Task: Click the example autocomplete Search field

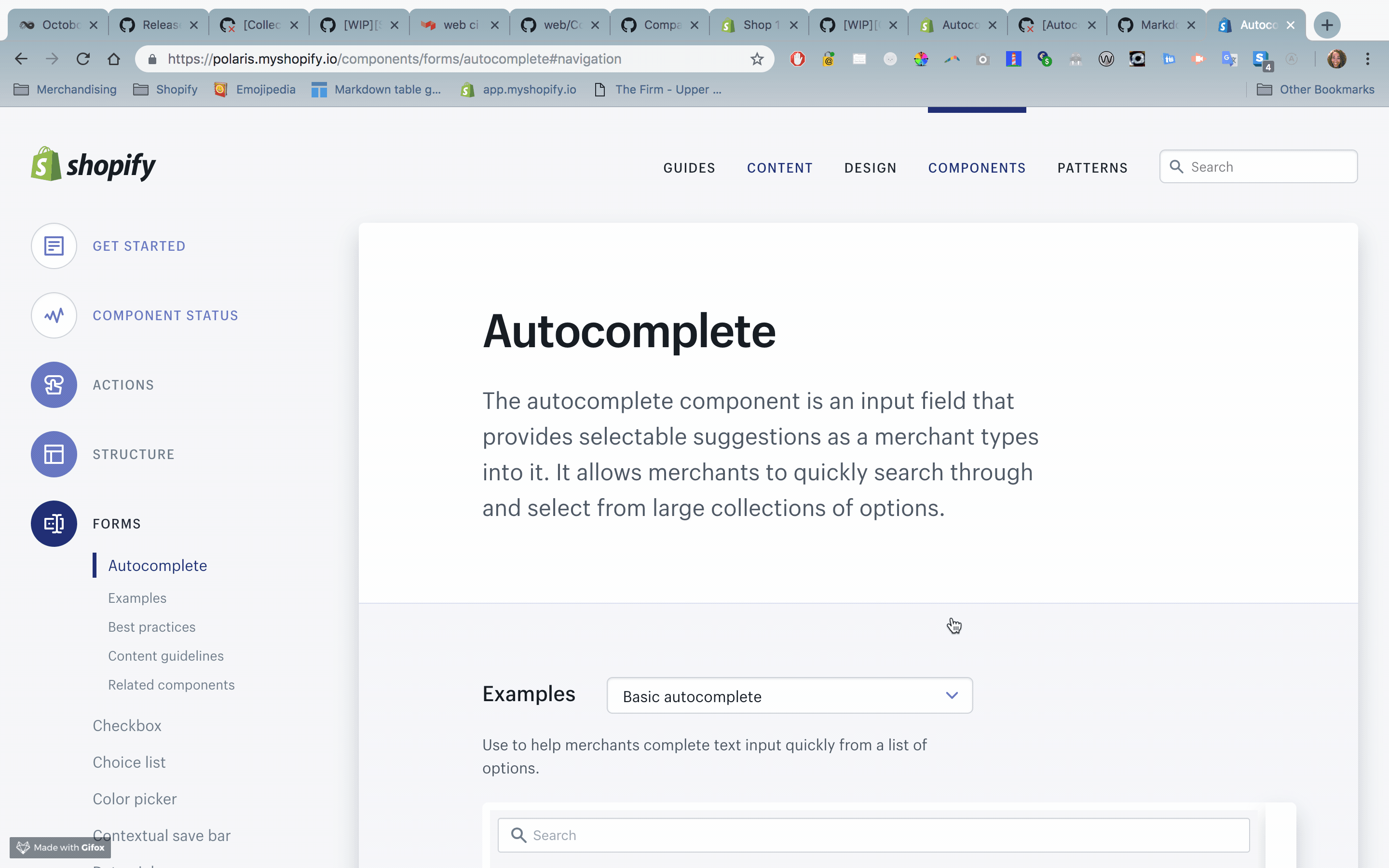Action: pyautogui.click(x=872, y=835)
